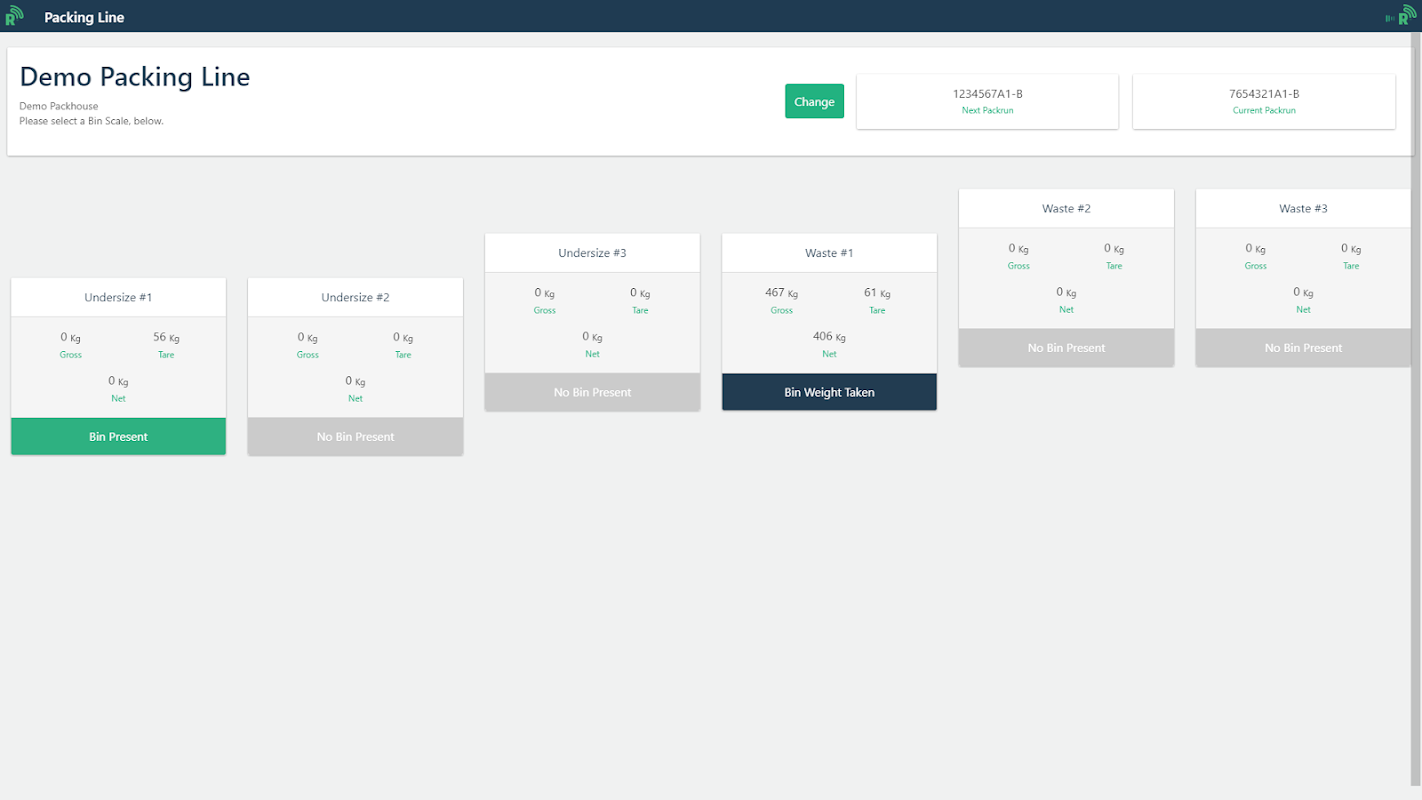Click 'Please select a Bin Scale, below.' text
The image size is (1422, 800).
(91, 121)
